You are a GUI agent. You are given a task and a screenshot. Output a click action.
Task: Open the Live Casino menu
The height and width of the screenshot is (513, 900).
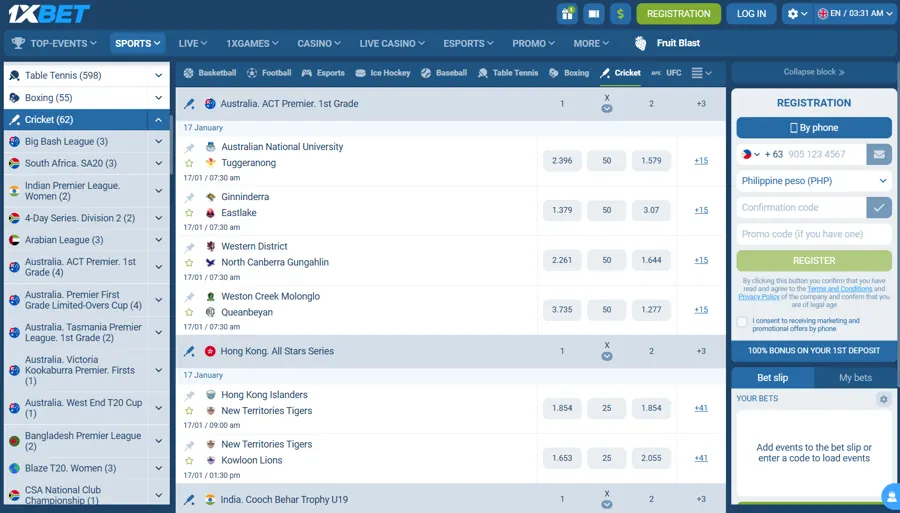click(392, 43)
